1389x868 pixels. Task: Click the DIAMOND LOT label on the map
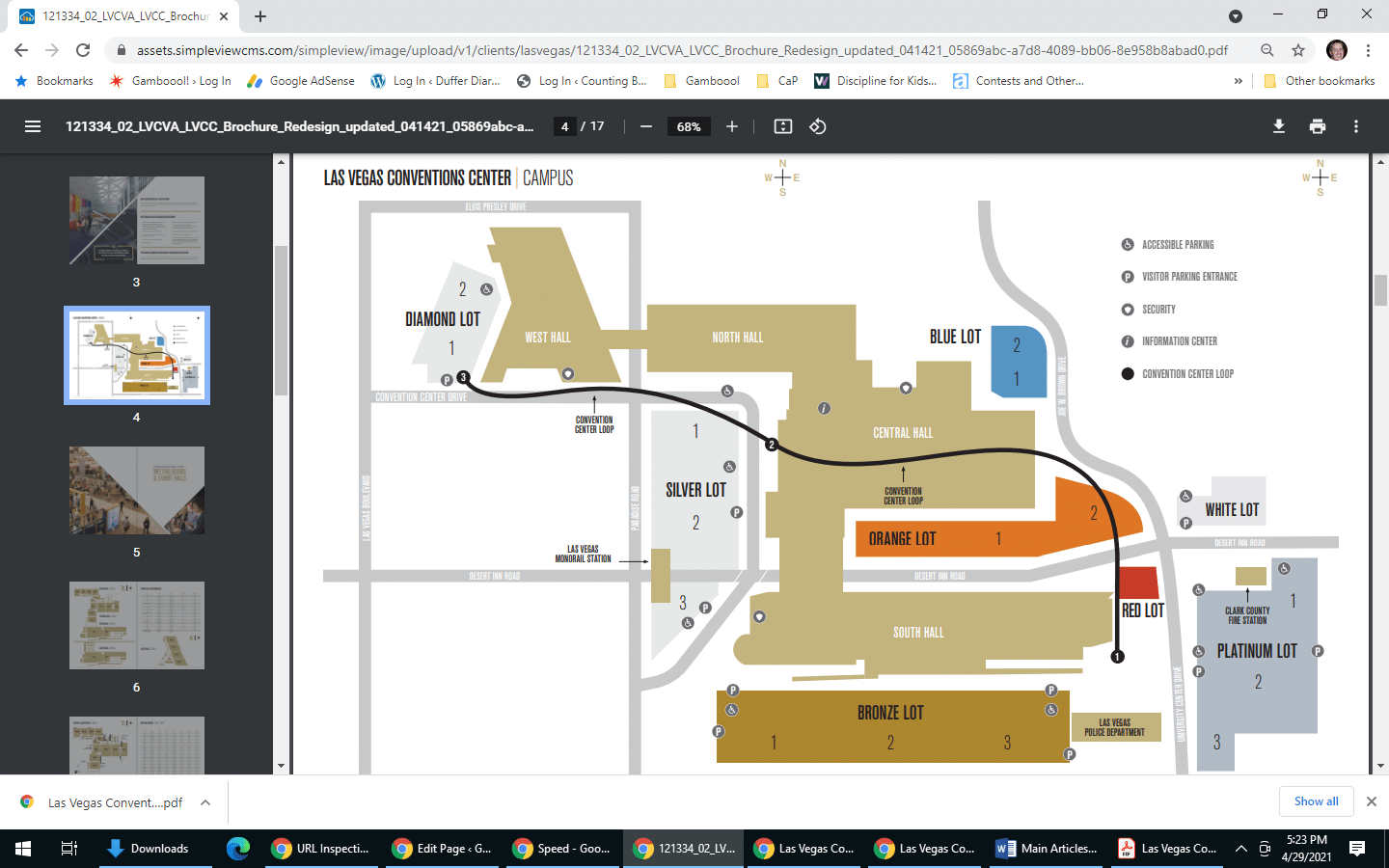pos(443,319)
